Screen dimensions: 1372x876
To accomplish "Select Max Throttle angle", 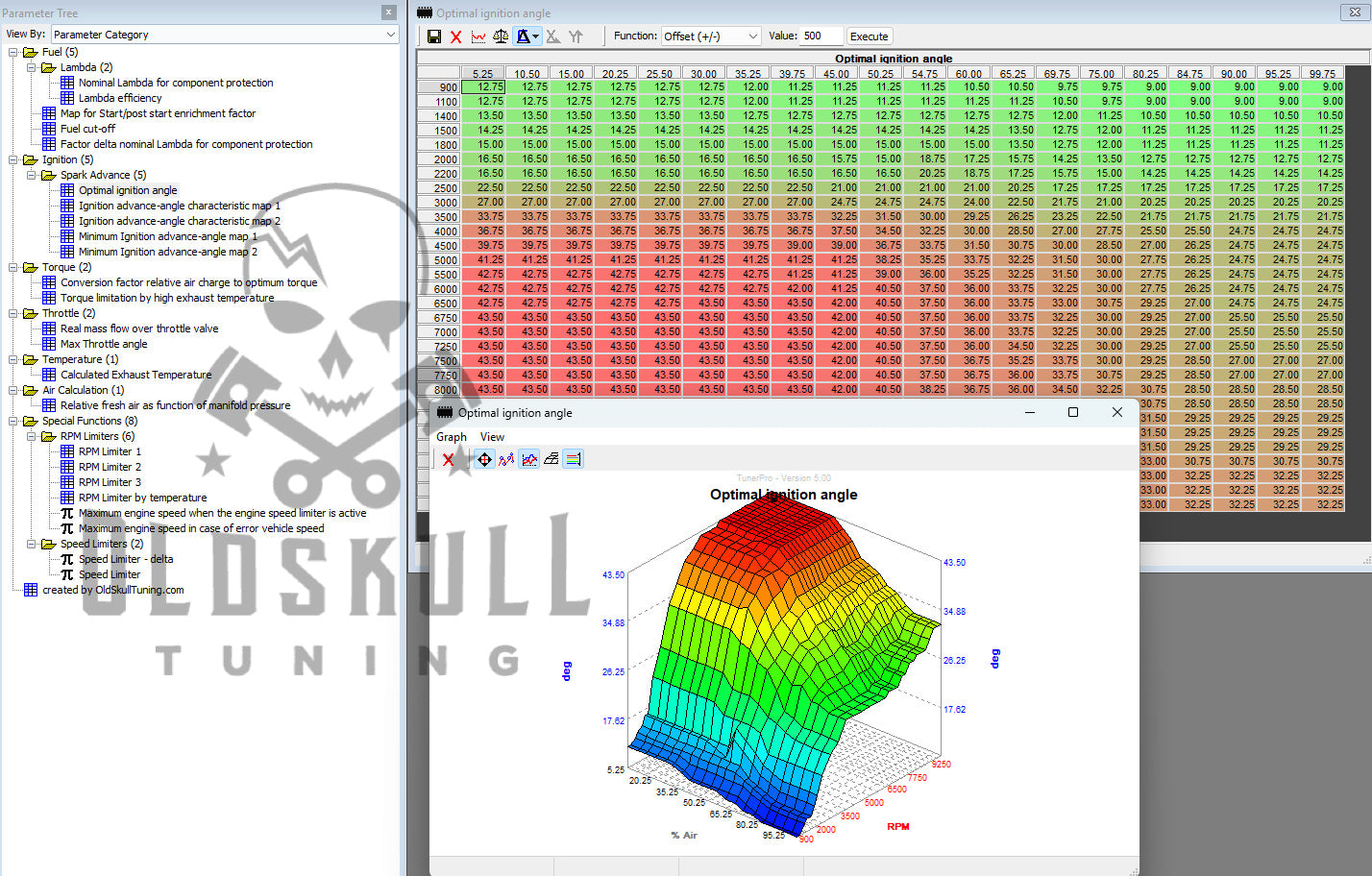I will point(104,344).
